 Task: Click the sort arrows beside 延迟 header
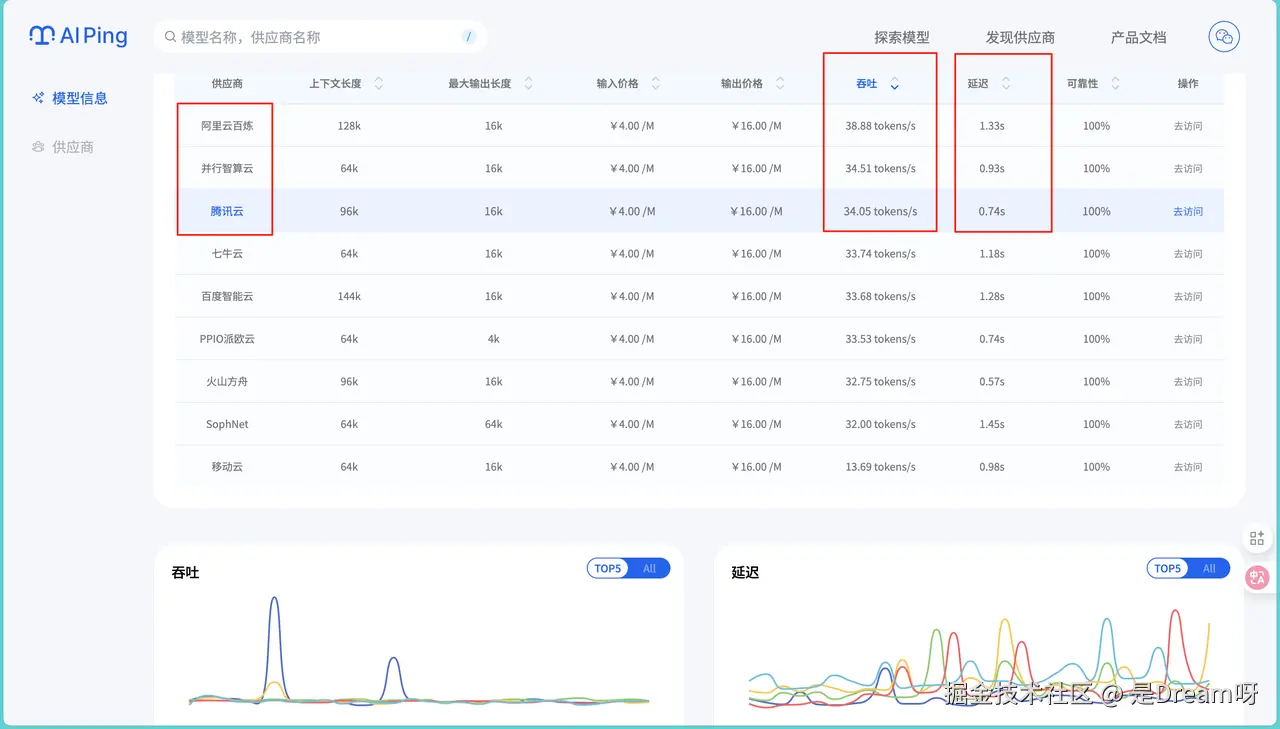coord(1006,84)
